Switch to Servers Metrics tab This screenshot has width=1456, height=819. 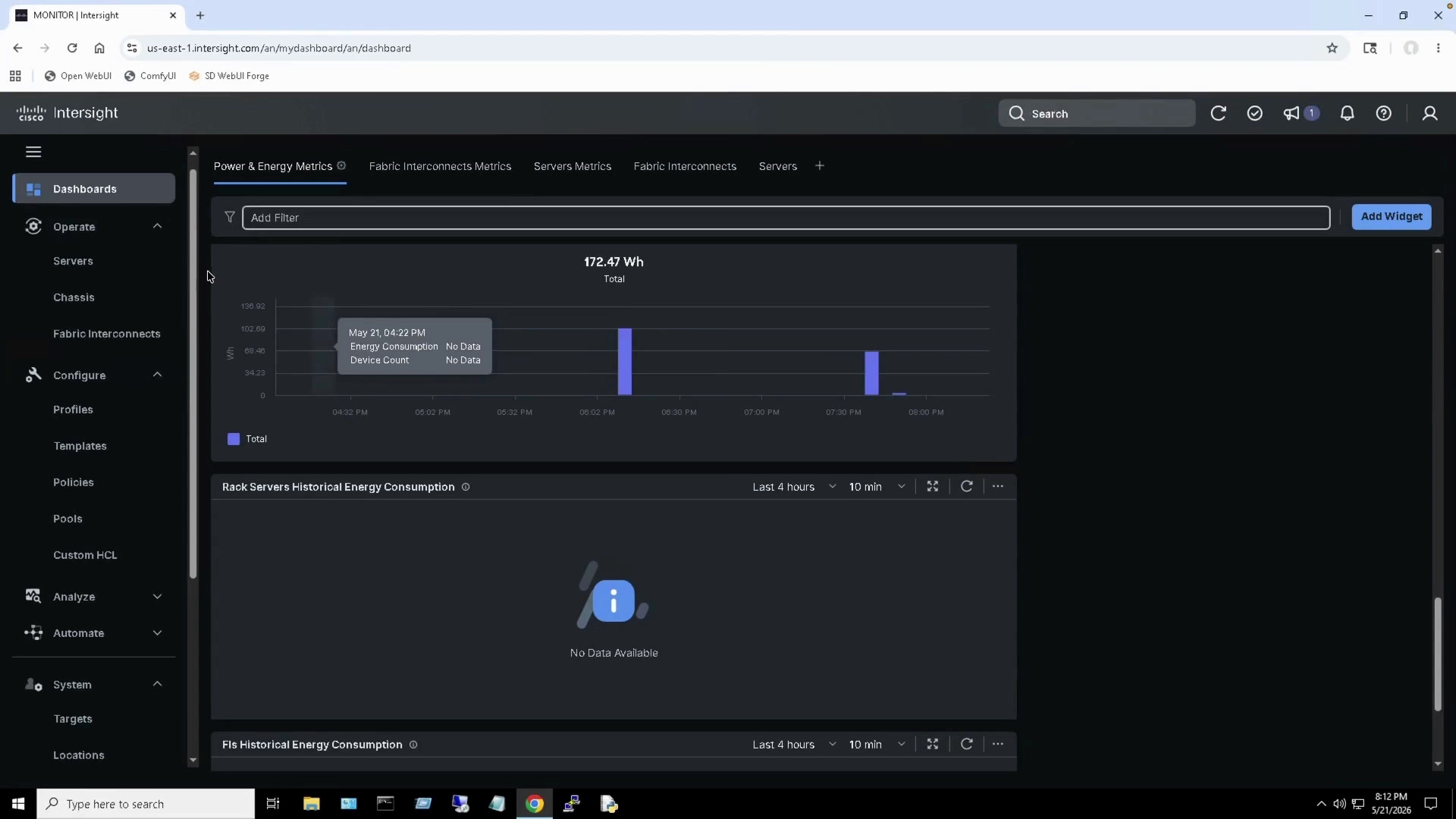[573, 167]
